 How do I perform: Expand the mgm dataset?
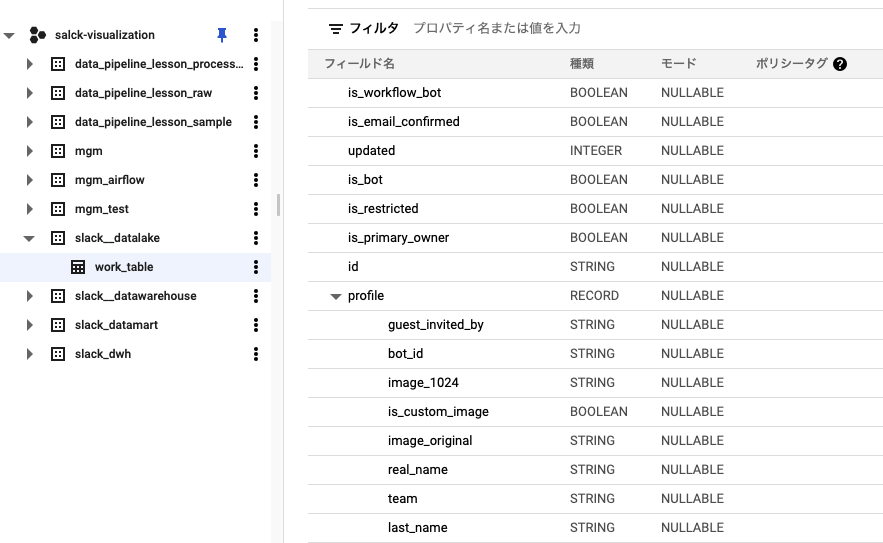coord(30,151)
